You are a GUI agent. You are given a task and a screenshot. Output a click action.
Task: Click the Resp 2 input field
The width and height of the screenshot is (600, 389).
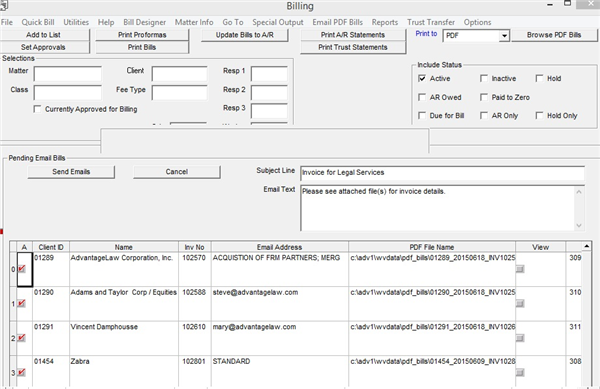pyautogui.click(x=269, y=93)
